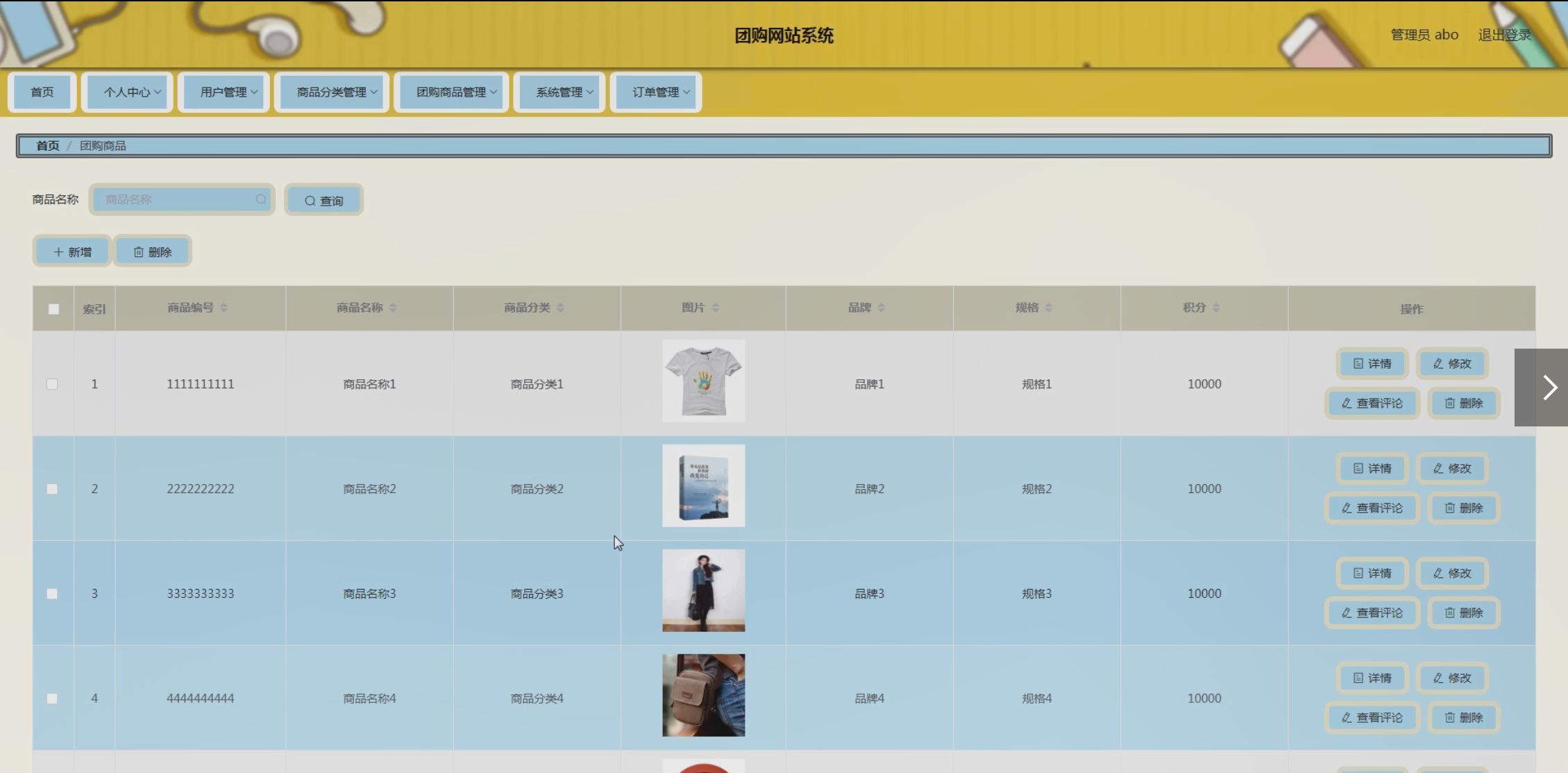Expand the 个人中心 menu
Image resolution: width=1568 pixels, height=773 pixels.
point(127,92)
